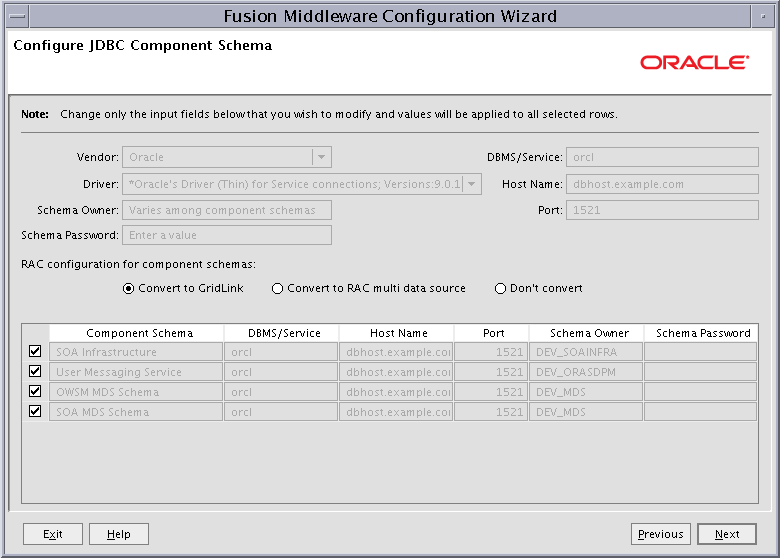This screenshot has width=780, height=558.
Task: Open Help for this wizard page
Action: pos(119,534)
